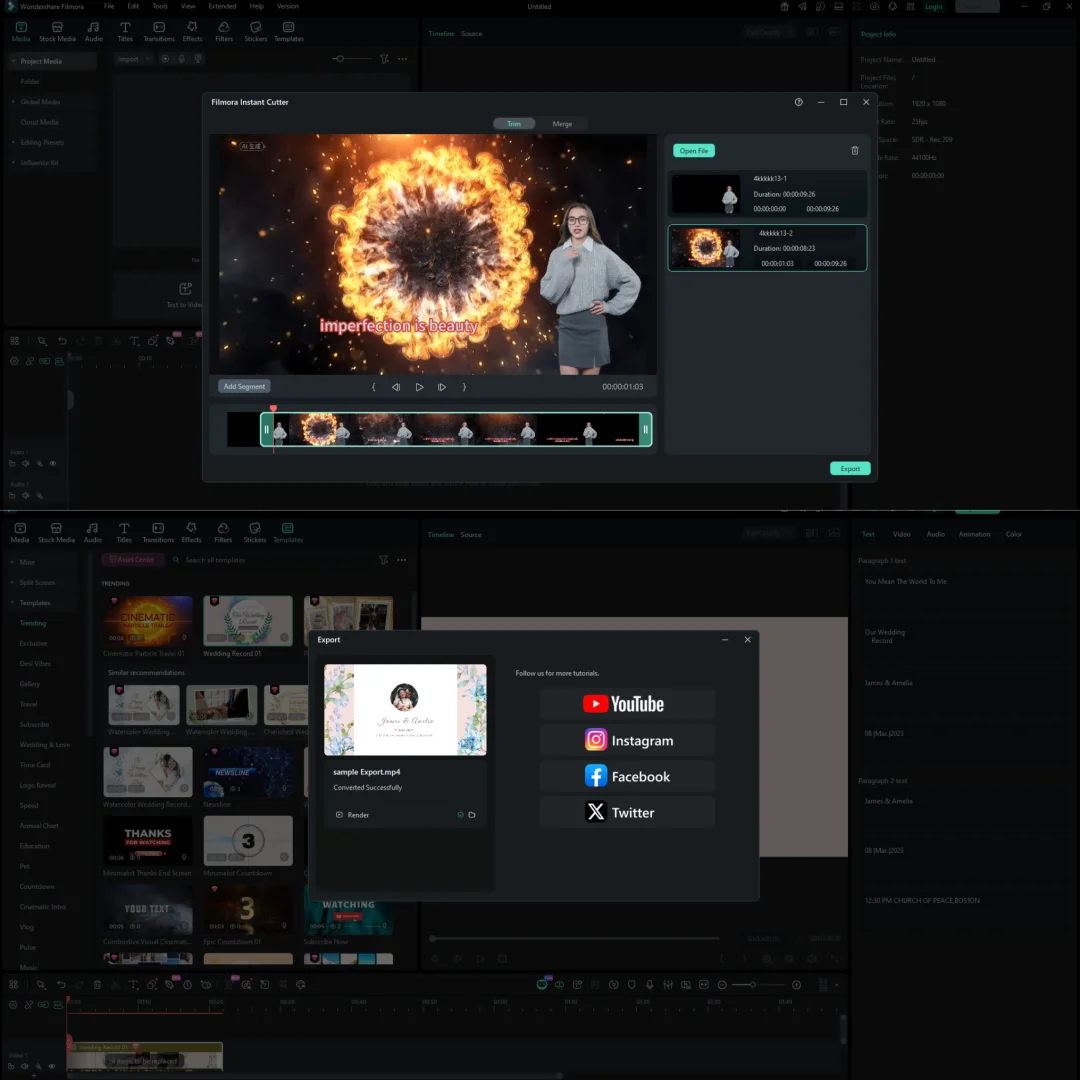Play the Instant Cutter preview
The height and width of the screenshot is (1080, 1080).
point(419,387)
